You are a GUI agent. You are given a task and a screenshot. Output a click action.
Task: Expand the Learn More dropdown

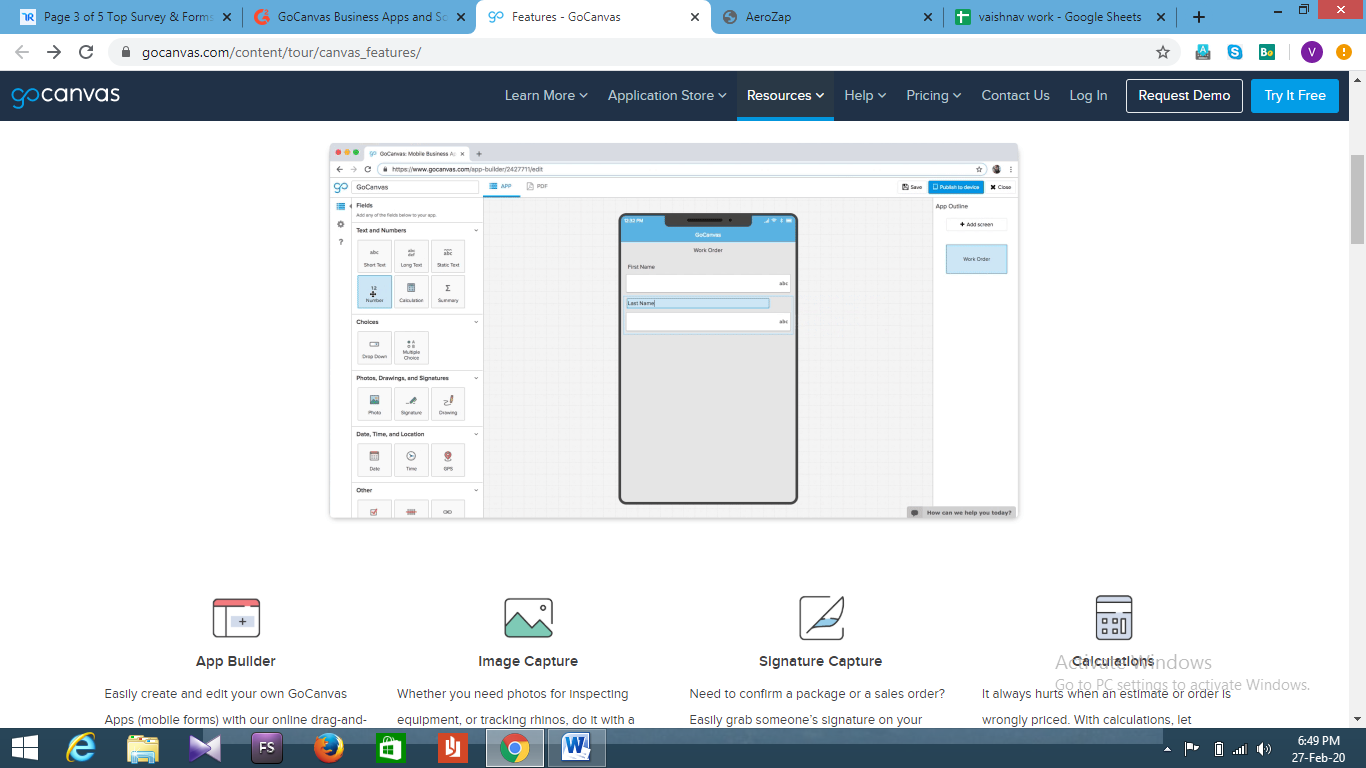(x=546, y=96)
